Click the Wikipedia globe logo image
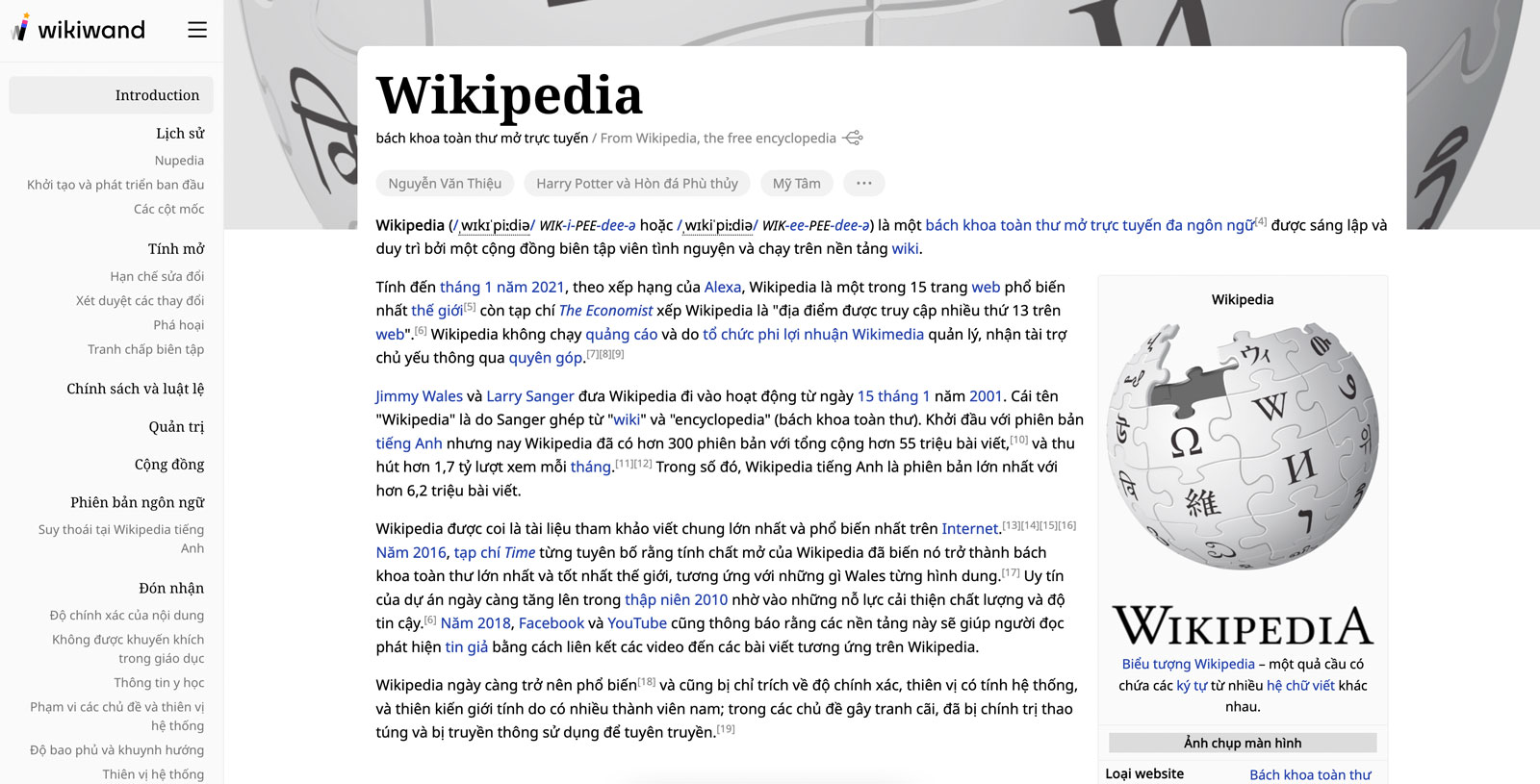The height and width of the screenshot is (784, 1540). pyautogui.click(x=1243, y=446)
